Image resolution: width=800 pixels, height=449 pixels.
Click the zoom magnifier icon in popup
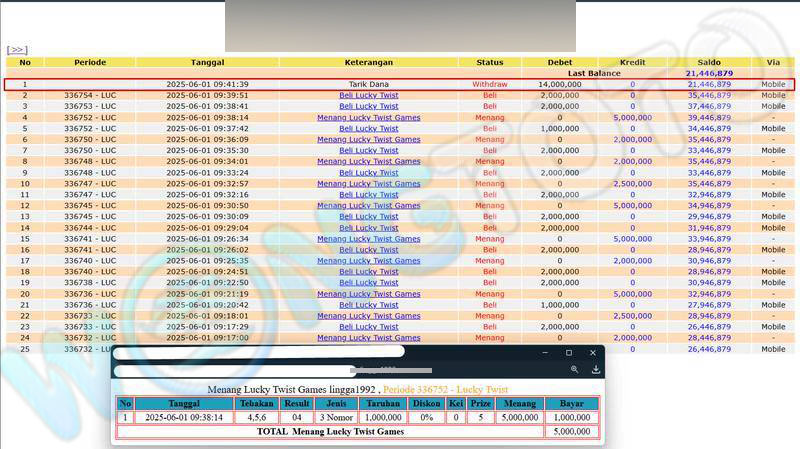574,369
